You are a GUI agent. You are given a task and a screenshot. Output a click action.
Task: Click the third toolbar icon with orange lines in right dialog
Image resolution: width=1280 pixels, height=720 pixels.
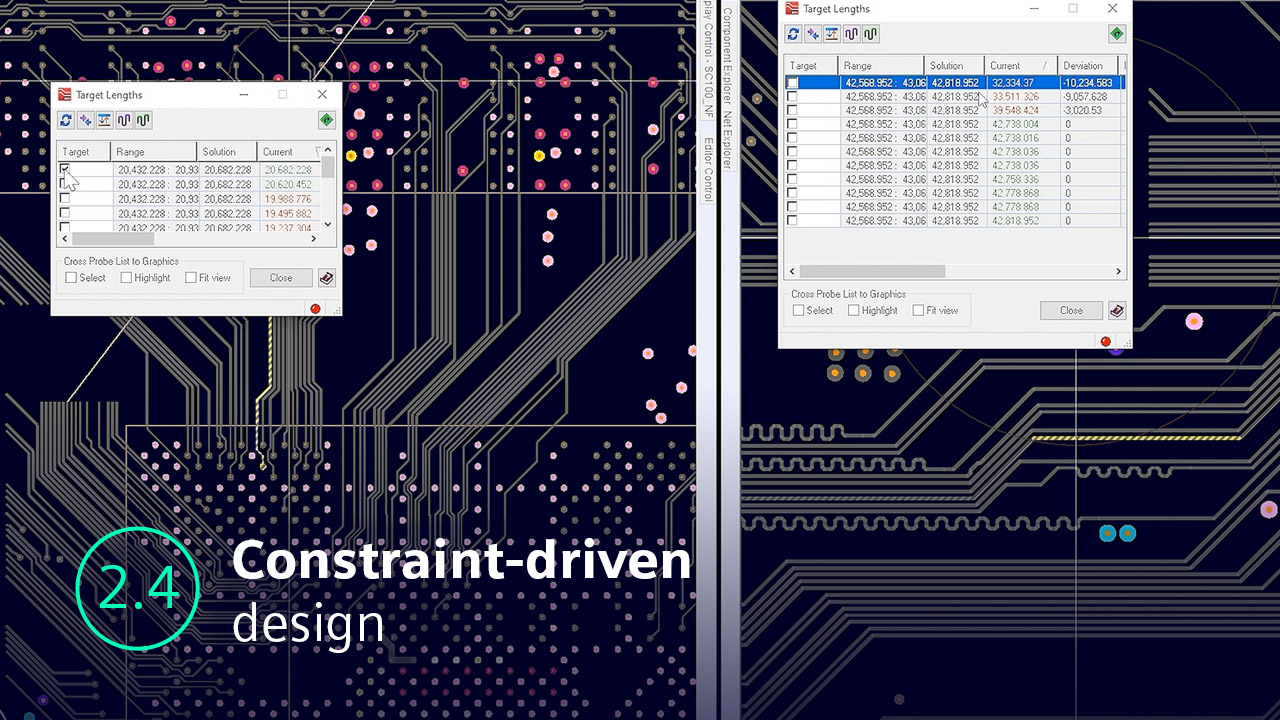831,34
